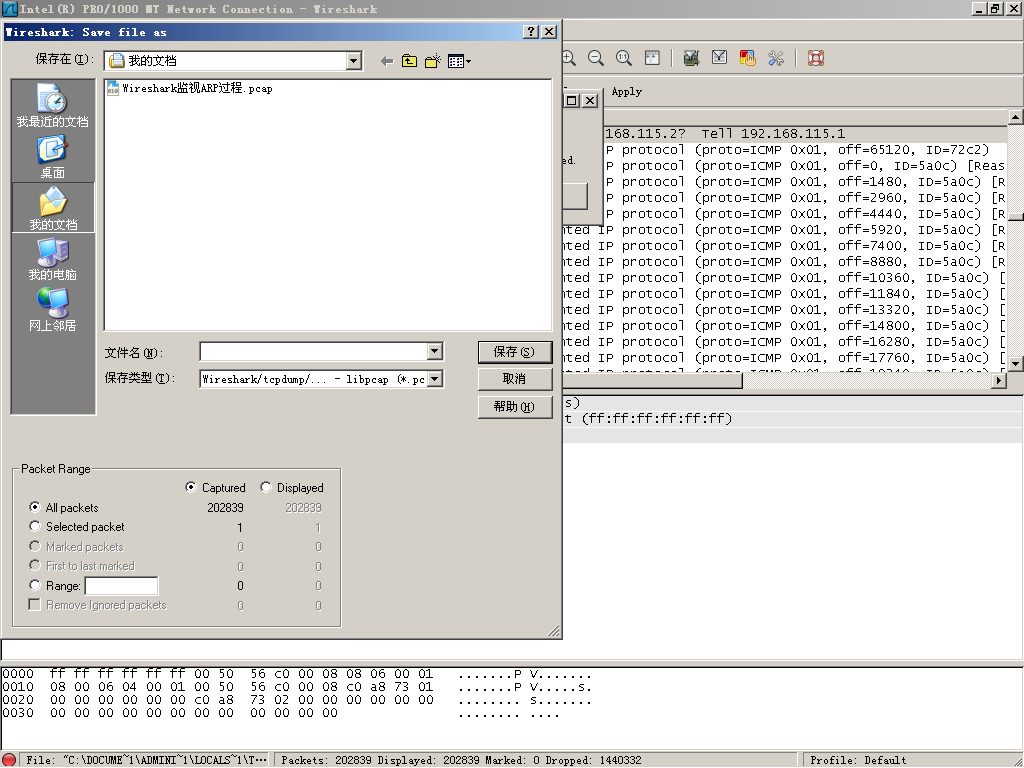Expand the 保存类型 file type dropdown
Image resolution: width=1024 pixels, height=768 pixels.
[x=435, y=379]
